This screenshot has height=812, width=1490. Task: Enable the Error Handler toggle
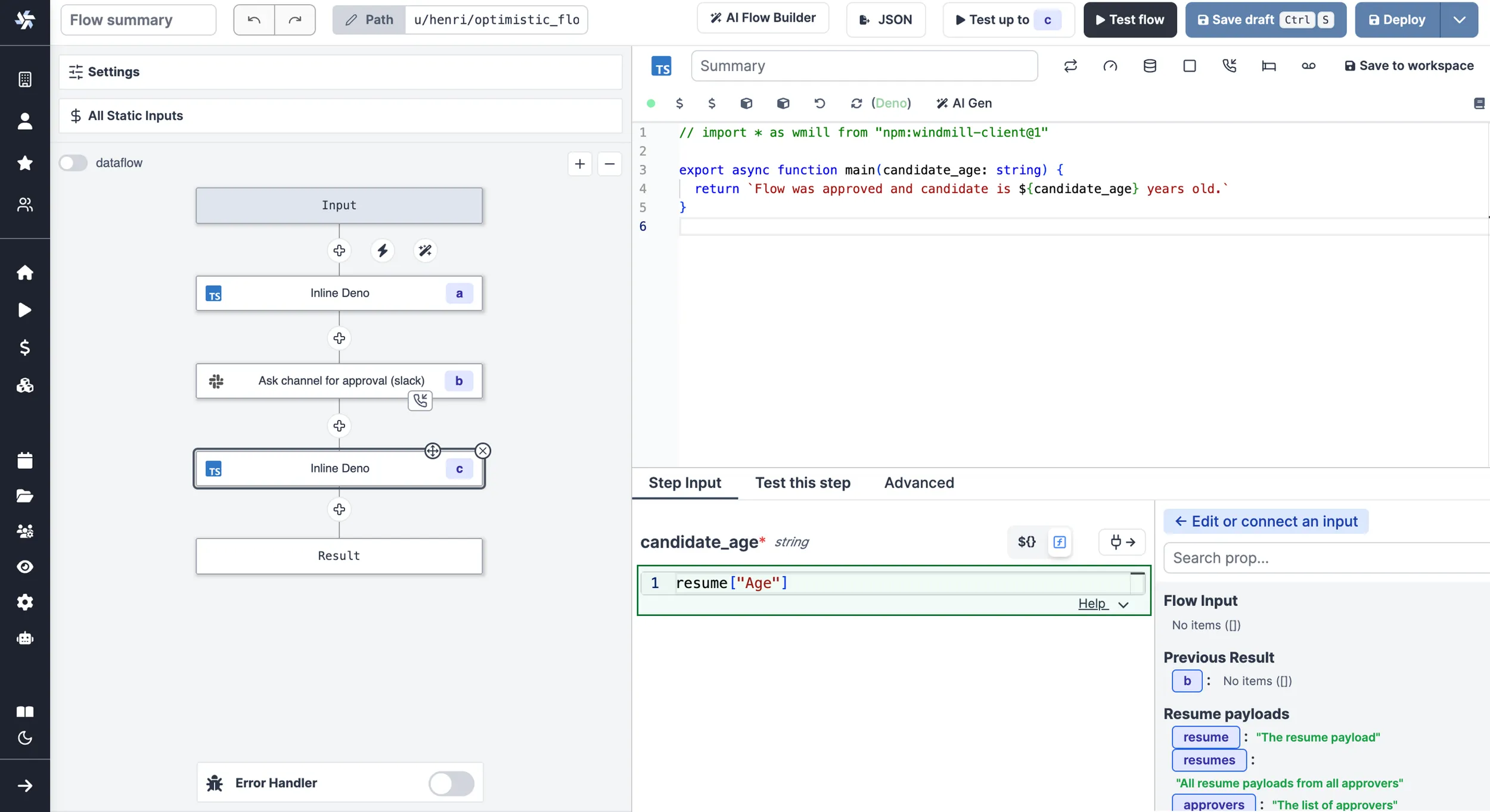coord(451,783)
